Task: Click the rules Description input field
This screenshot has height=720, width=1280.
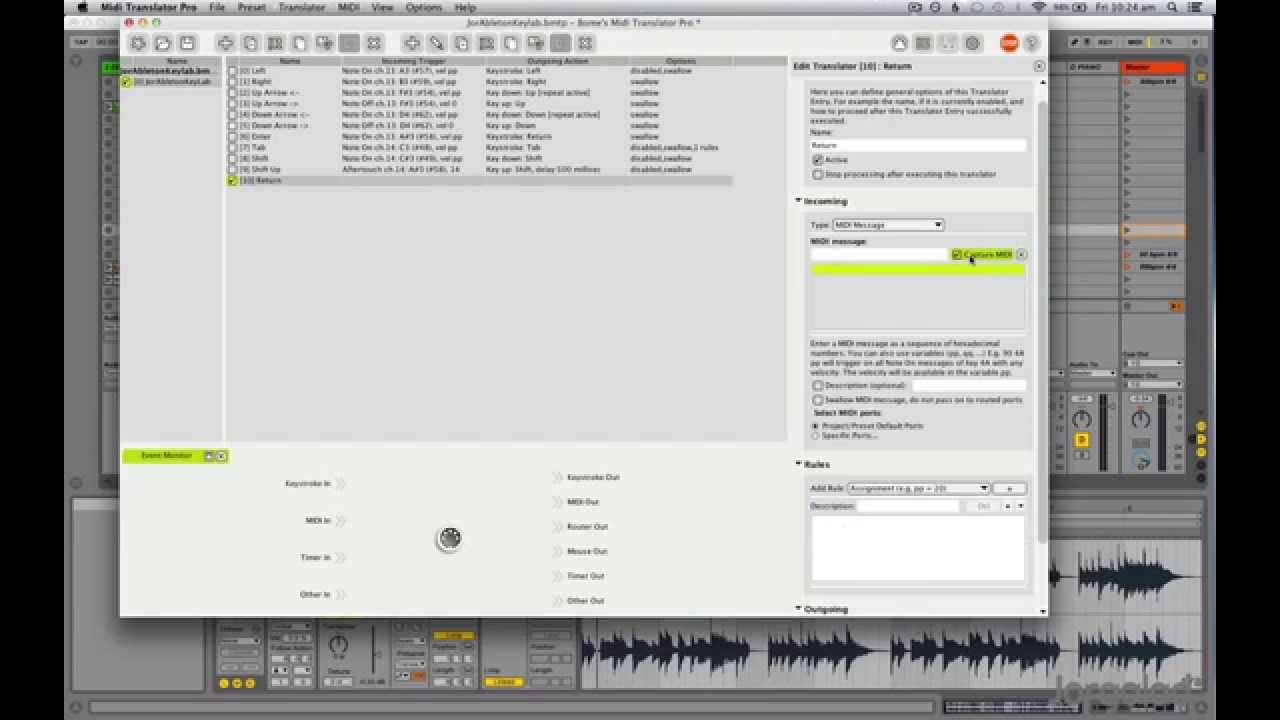Action: pos(908,506)
